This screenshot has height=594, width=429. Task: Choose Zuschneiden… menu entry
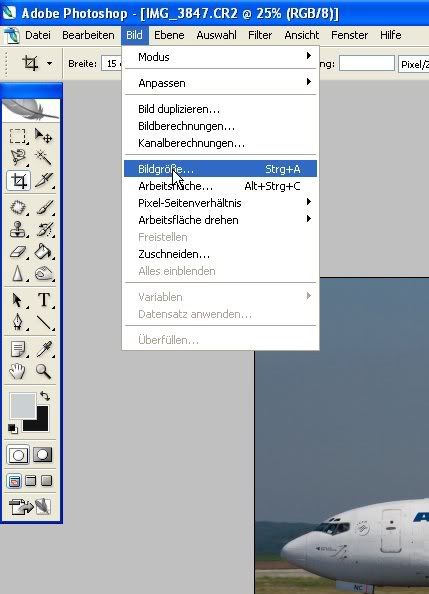221,254
